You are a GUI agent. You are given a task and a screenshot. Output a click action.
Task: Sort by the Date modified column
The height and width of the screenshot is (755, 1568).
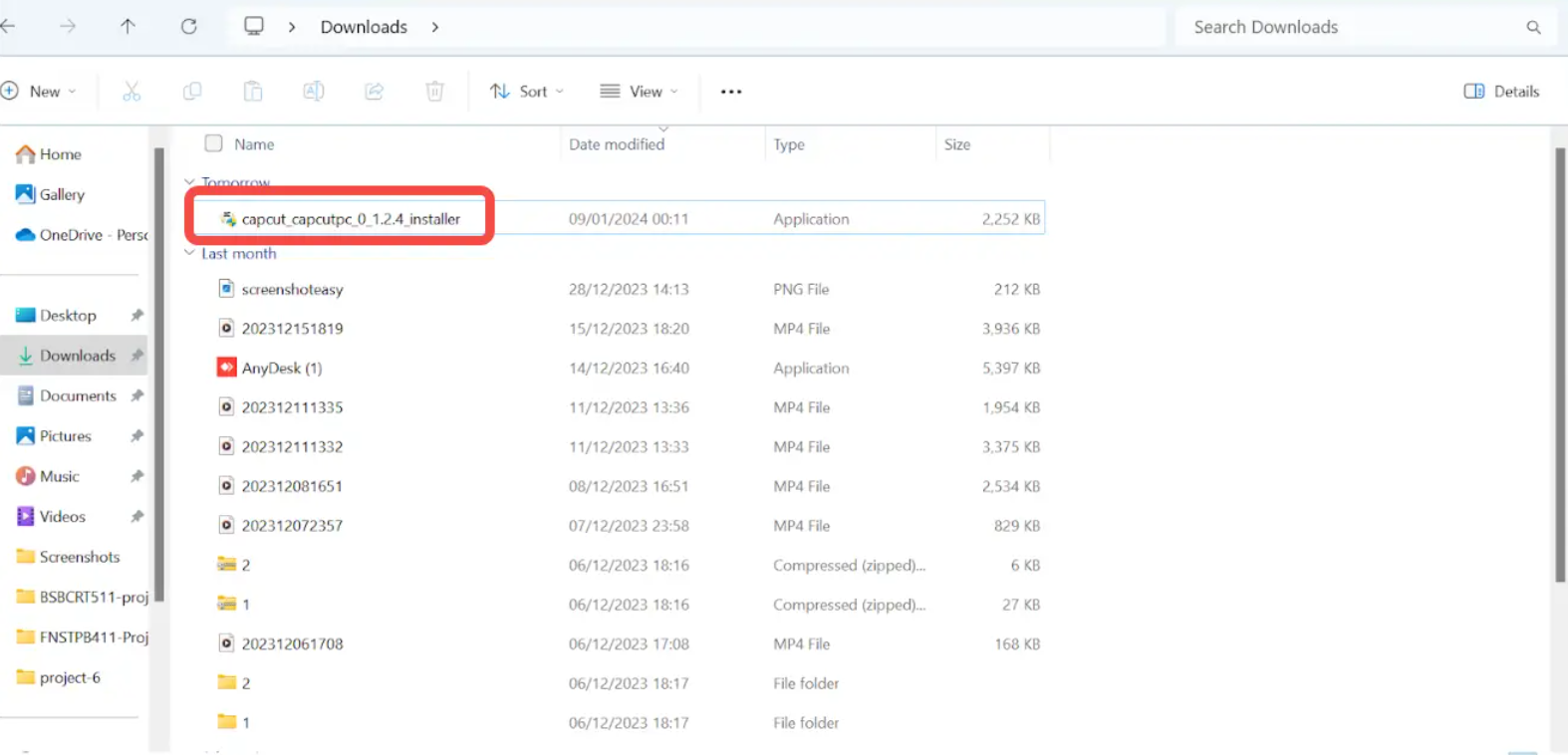pos(617,144)
